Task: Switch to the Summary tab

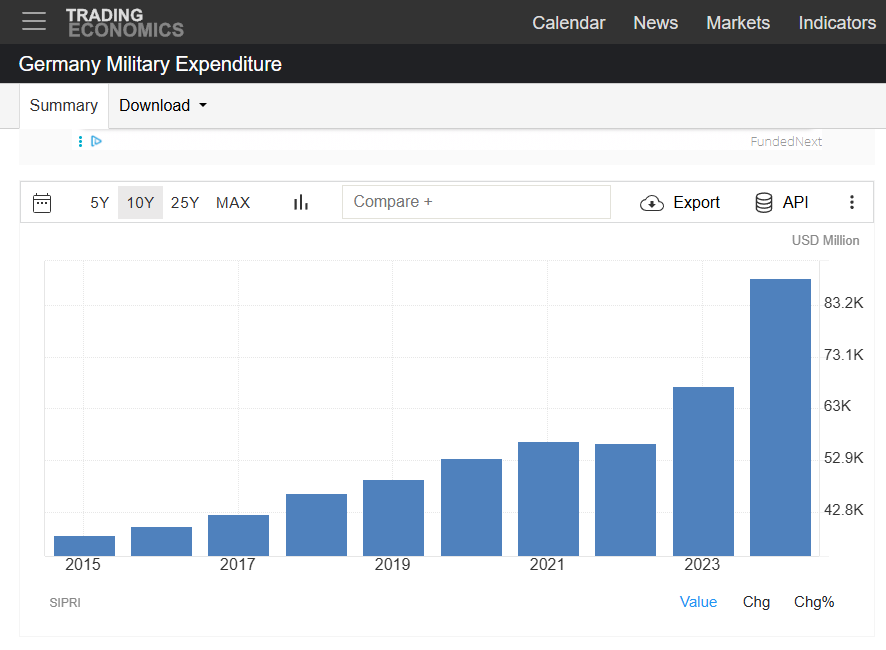Action: click(x=63, y=105)
